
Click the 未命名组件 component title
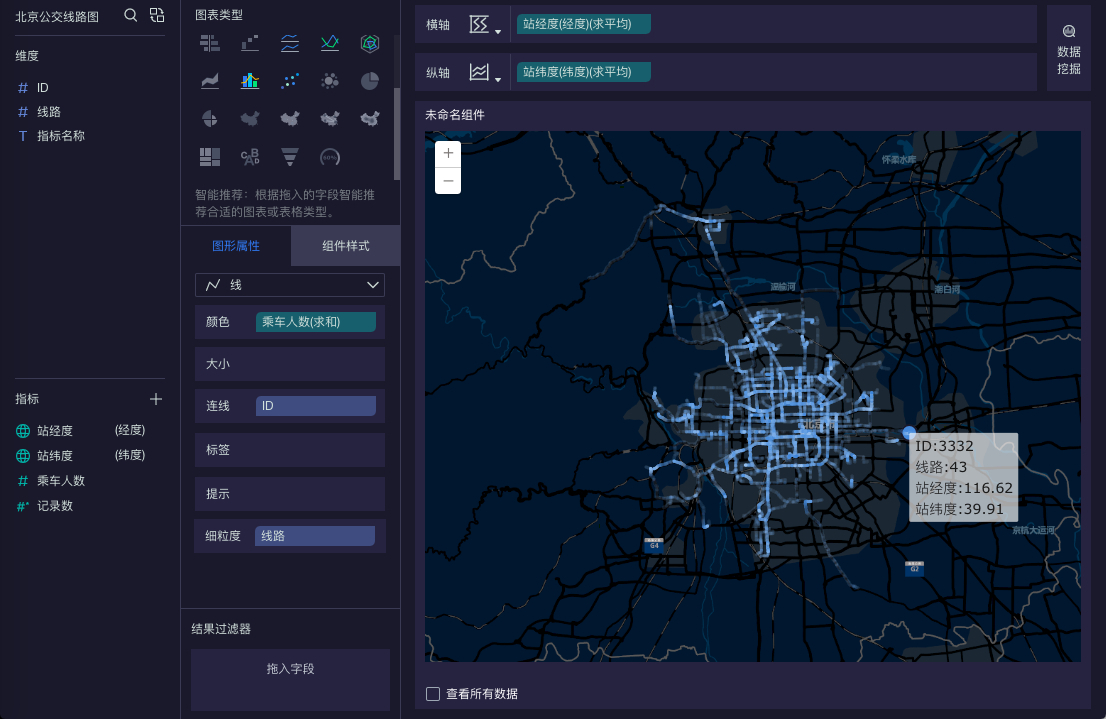[x=455, y=114]
